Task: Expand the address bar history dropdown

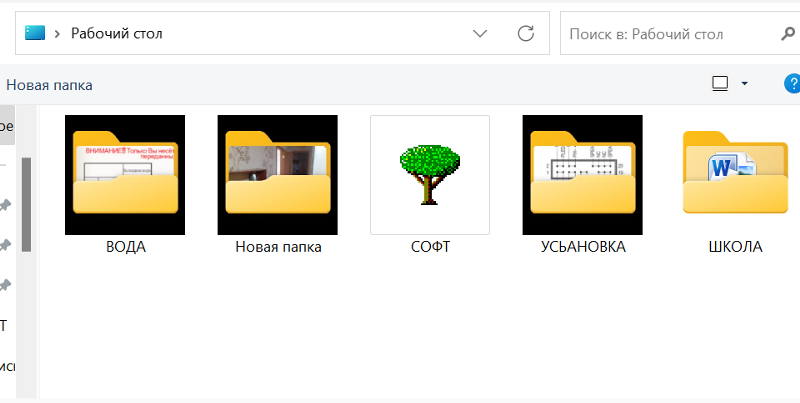Action: pyautogui.click(x=480, y=33)
